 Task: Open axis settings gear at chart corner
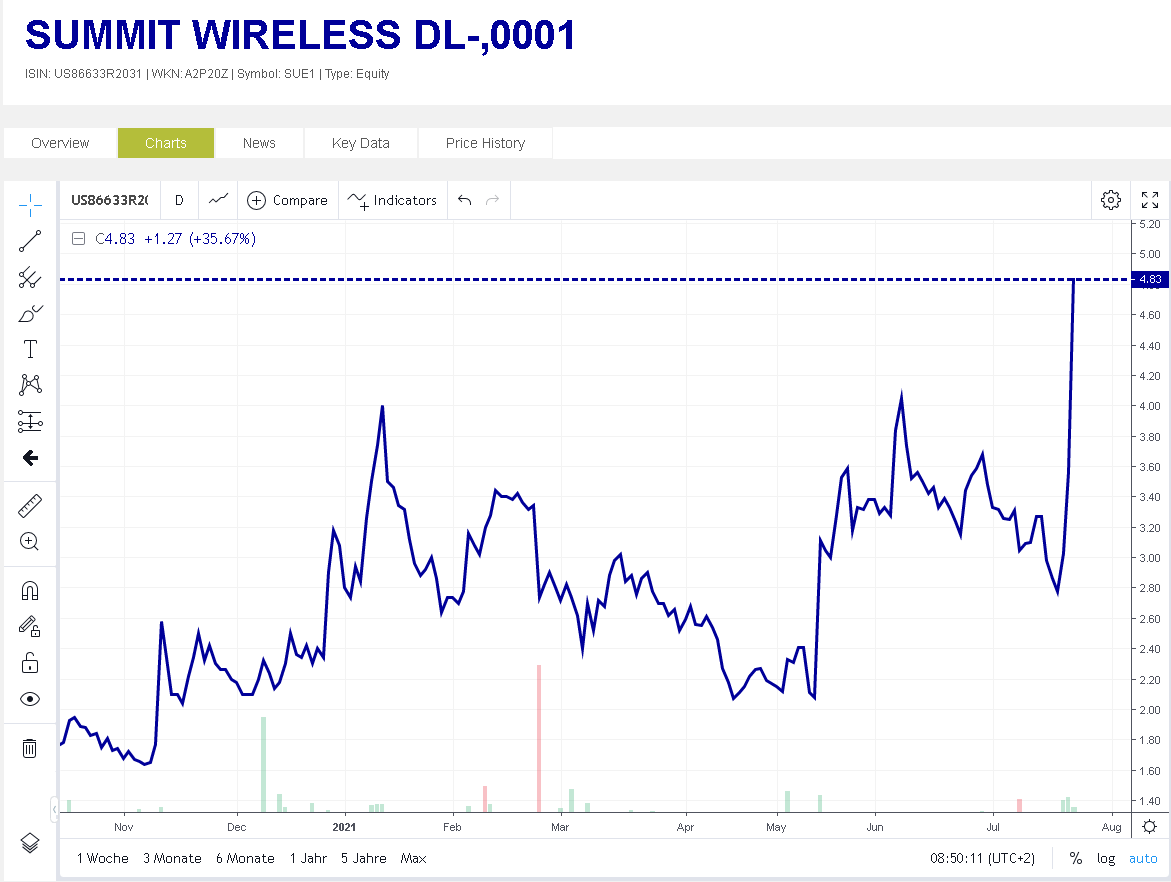tap(1150, 827)
